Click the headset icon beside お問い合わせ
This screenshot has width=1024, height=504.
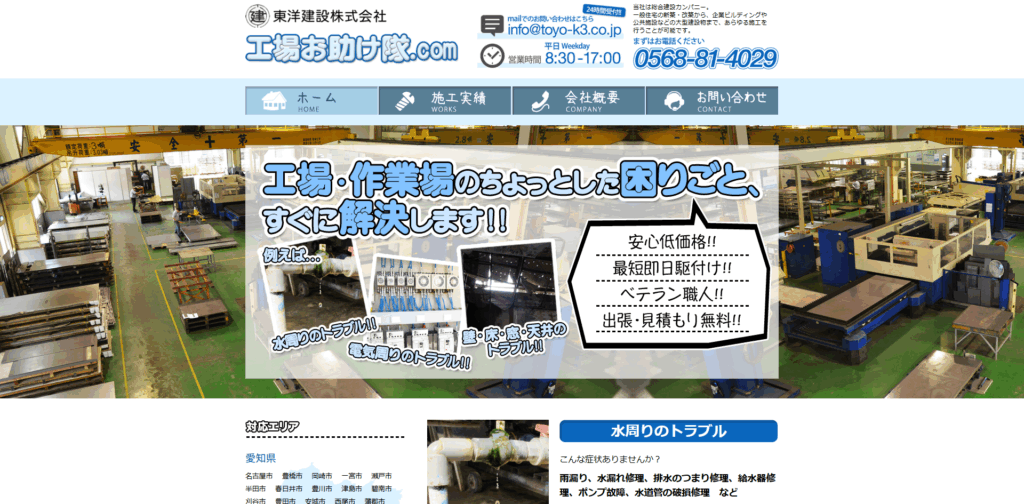pos(675,101)
